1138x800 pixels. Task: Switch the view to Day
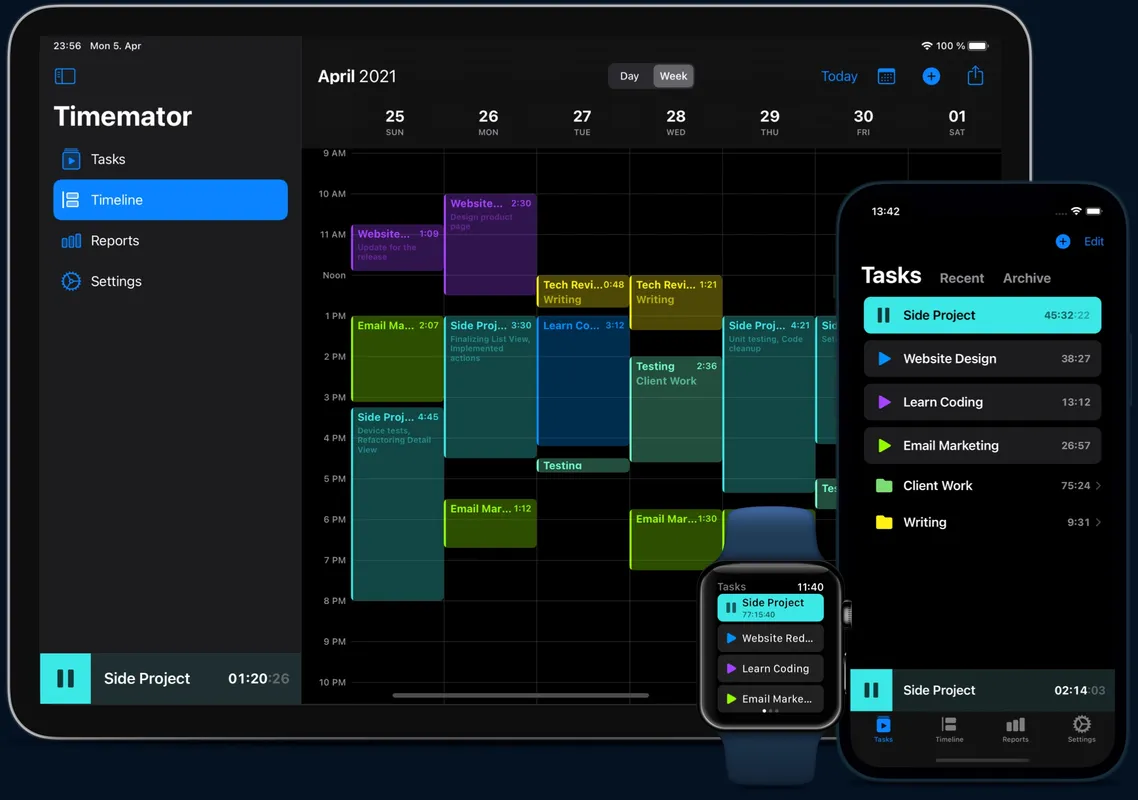tap(630, 76)
